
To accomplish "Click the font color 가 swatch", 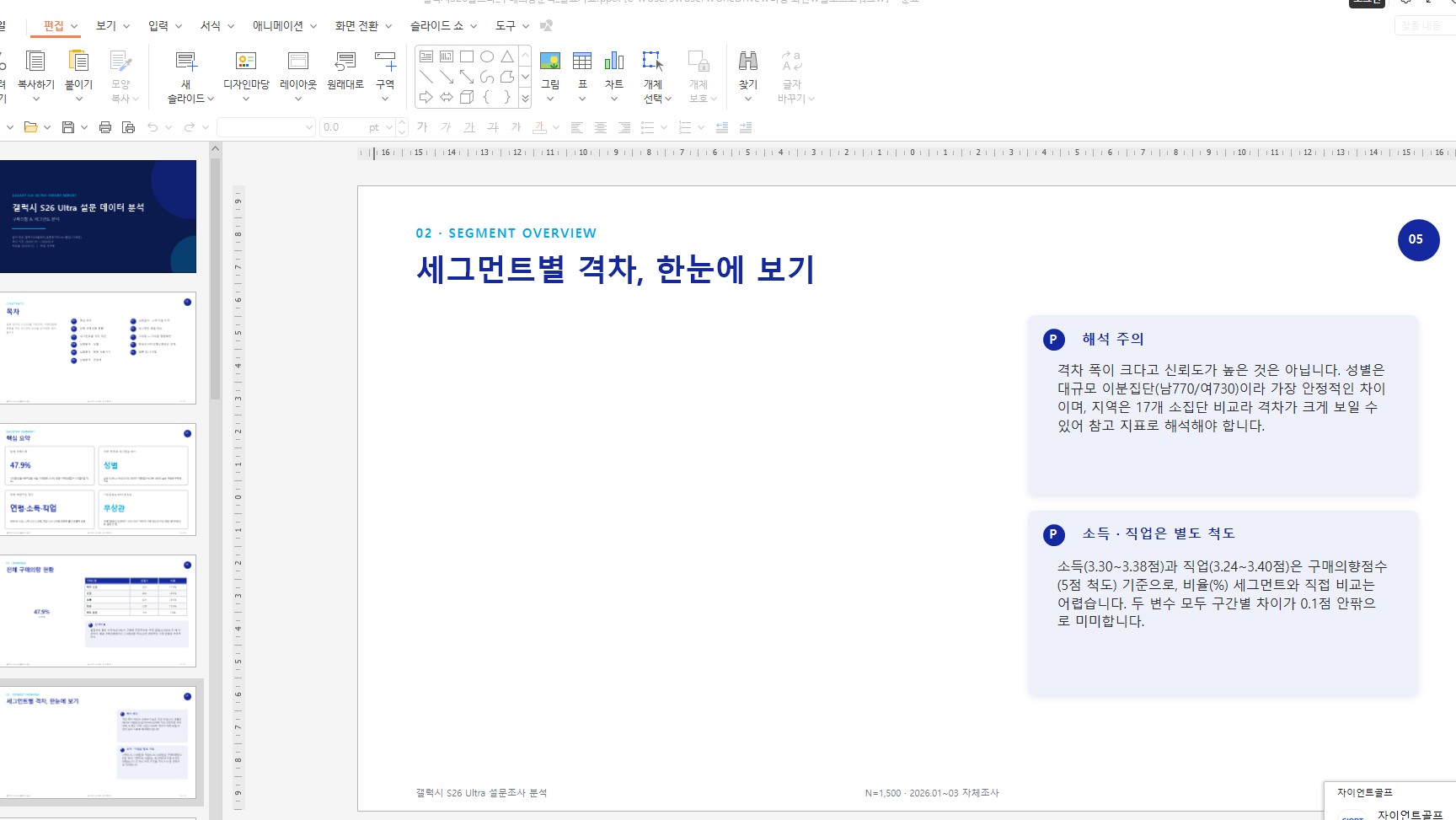I will [x=540, y=127].
